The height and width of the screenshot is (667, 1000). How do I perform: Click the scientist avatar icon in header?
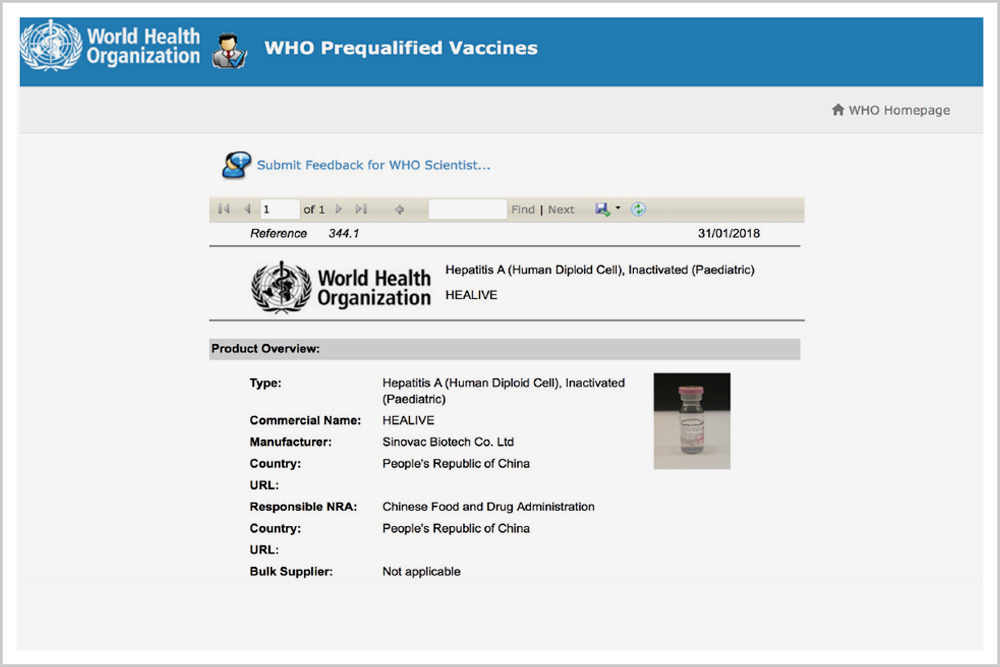coord(228,50)
